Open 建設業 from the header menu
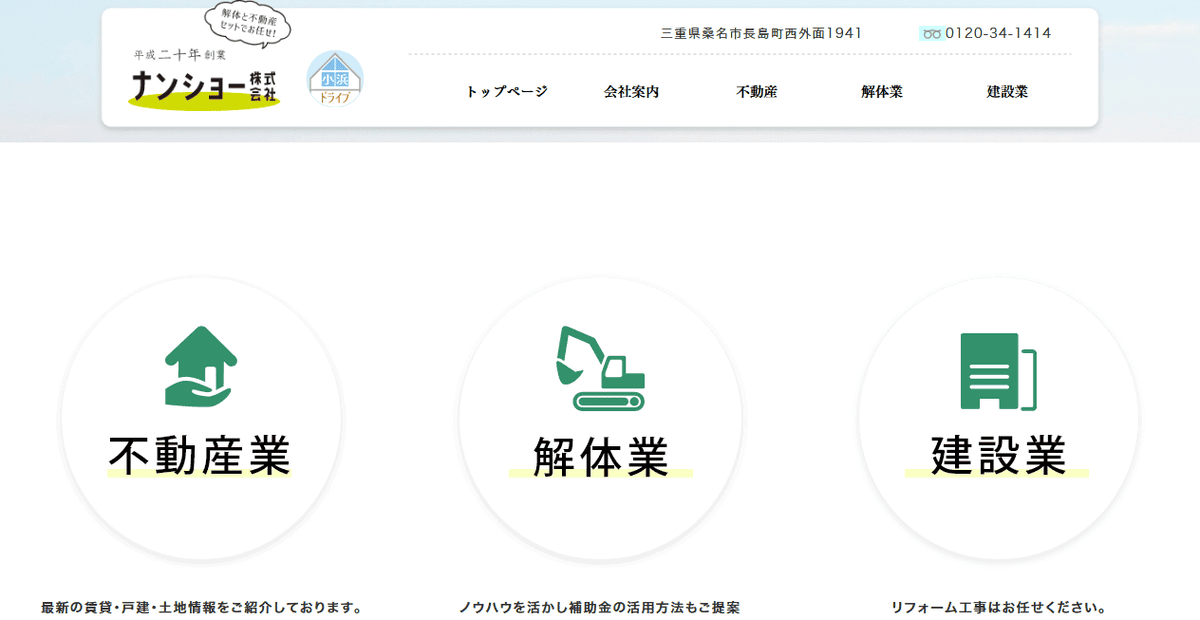Screen dimensions: 1200x620 point(1008,91)
